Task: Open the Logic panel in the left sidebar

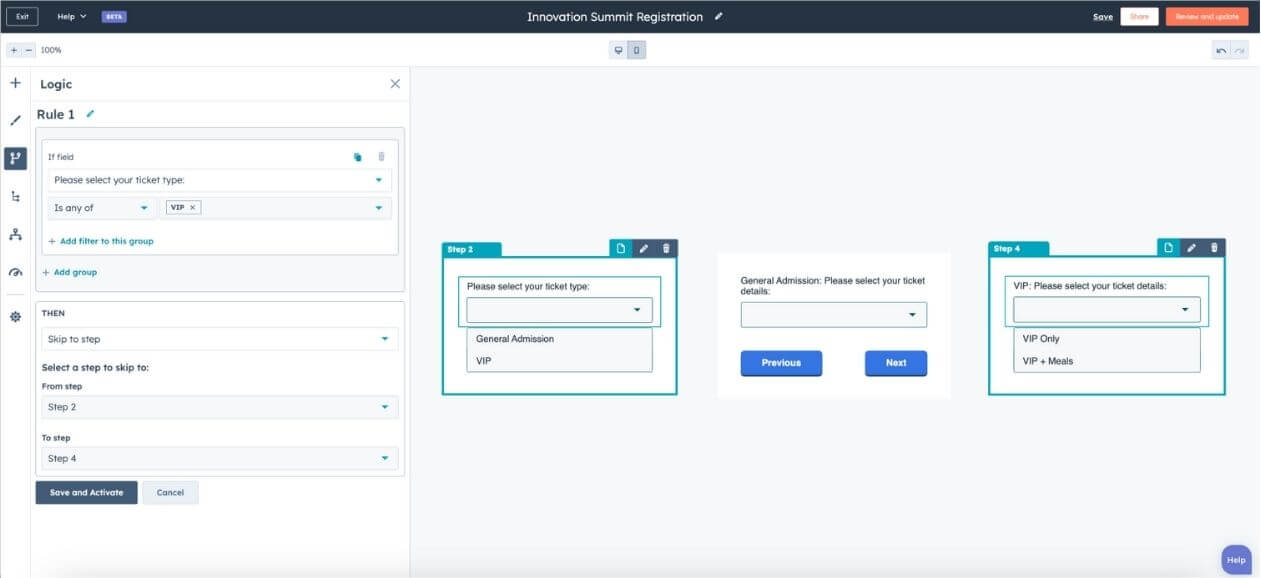Action: [x=15, y=158]
